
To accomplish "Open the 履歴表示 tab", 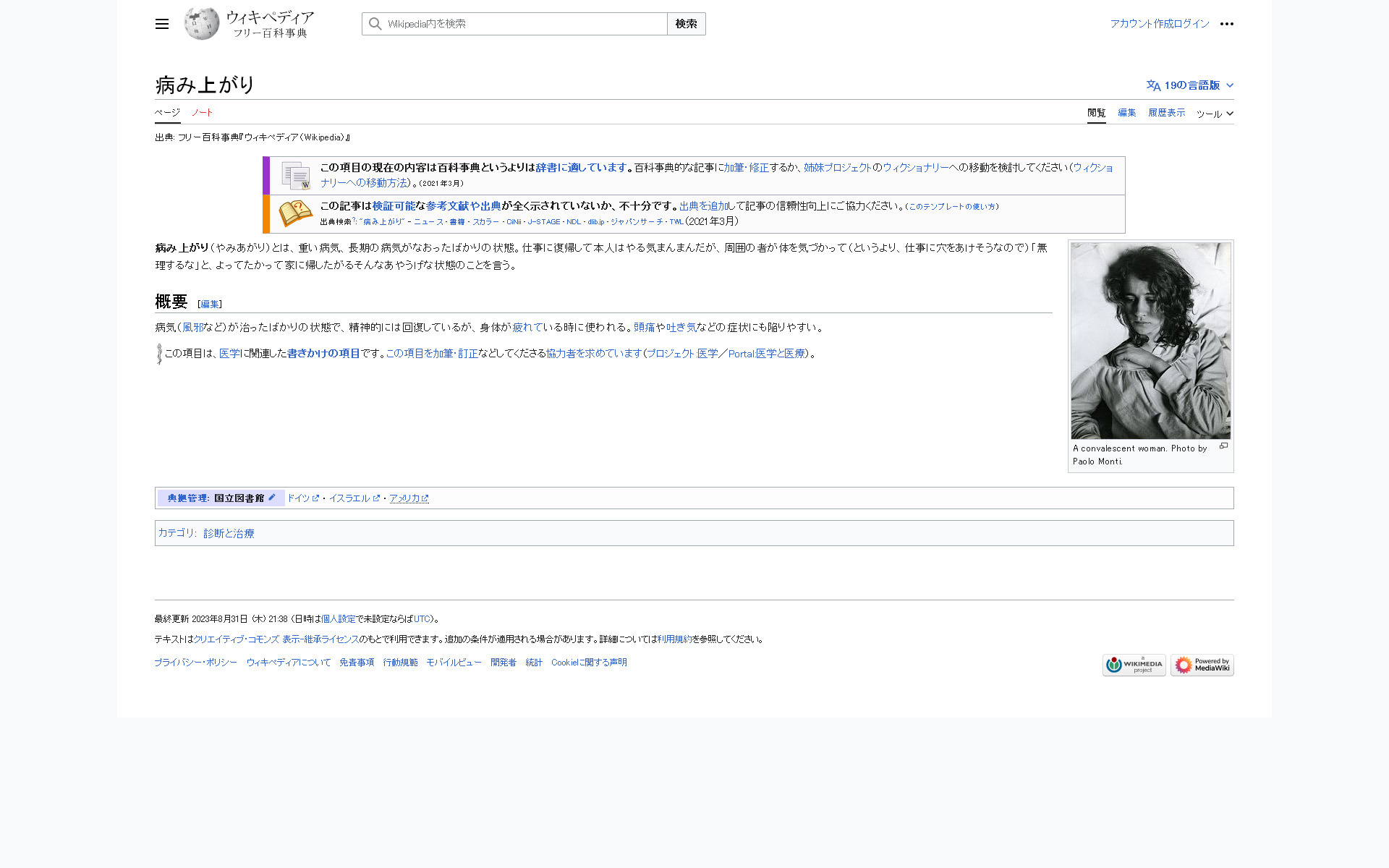I will 1166,113.
